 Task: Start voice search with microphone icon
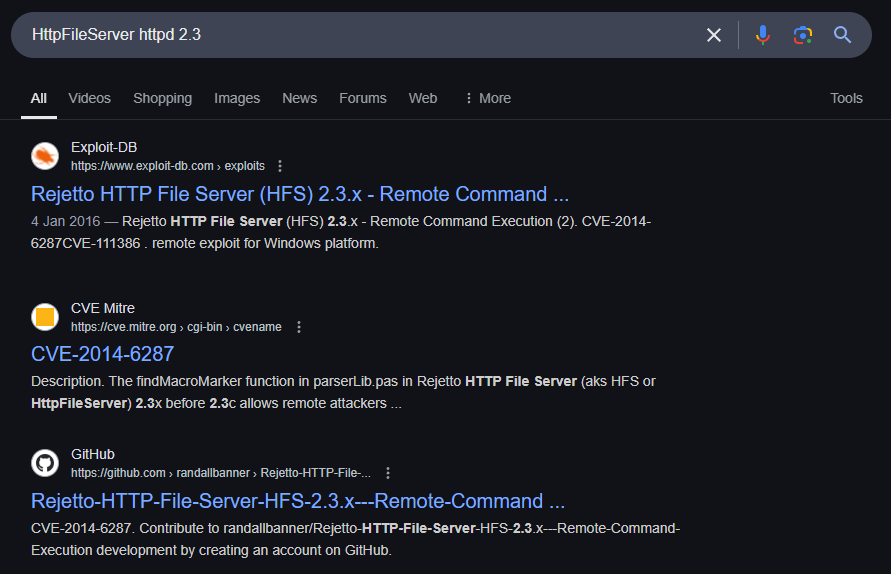[x=763, y=35]
